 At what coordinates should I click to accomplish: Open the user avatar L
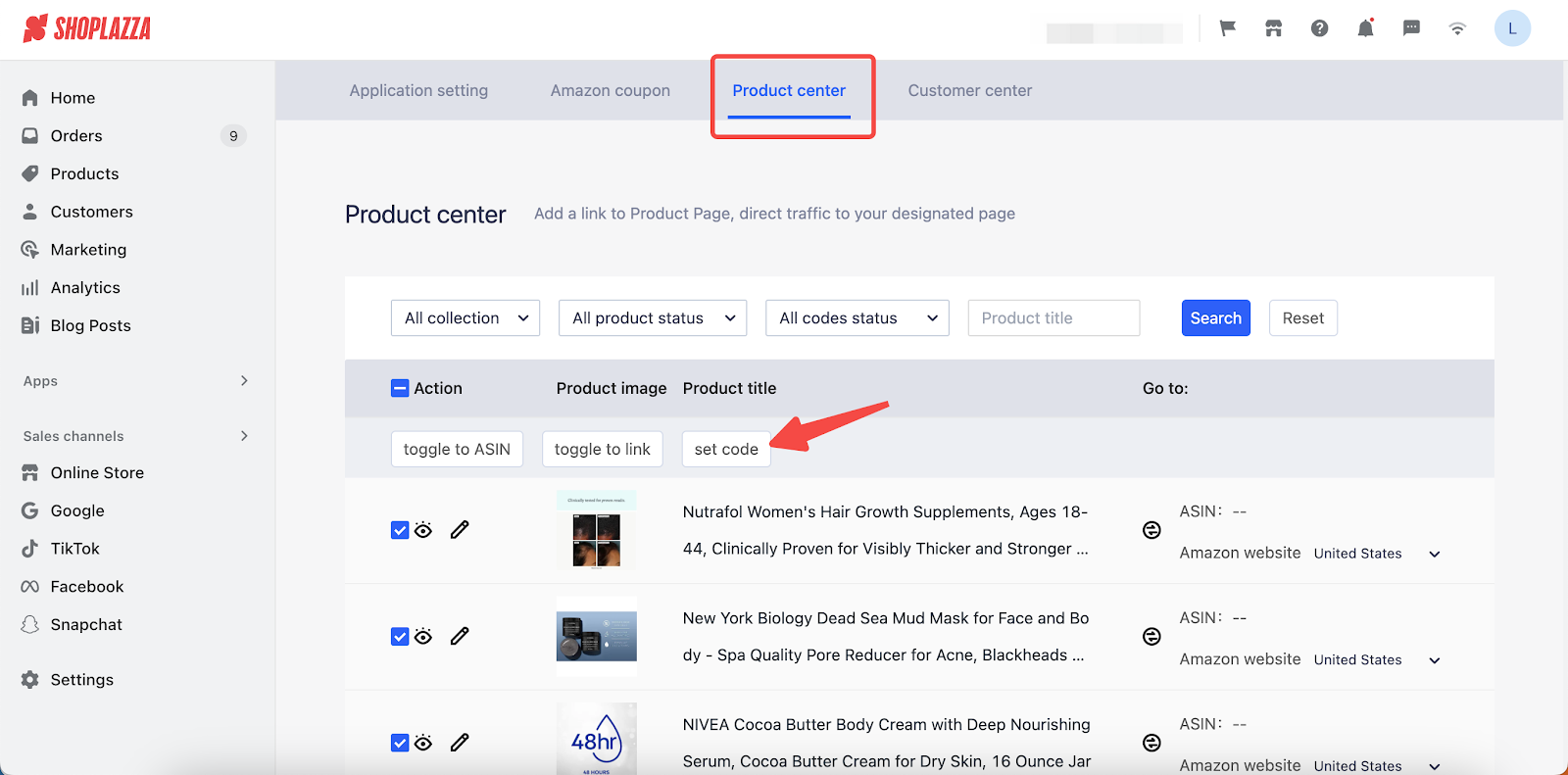1512,28
